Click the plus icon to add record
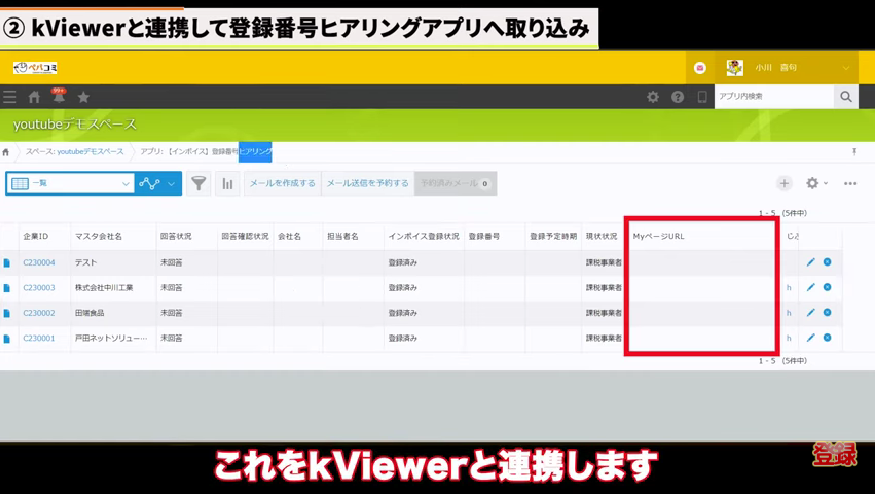The height and width of the screenshot is (497, 875). coord(784,183)
